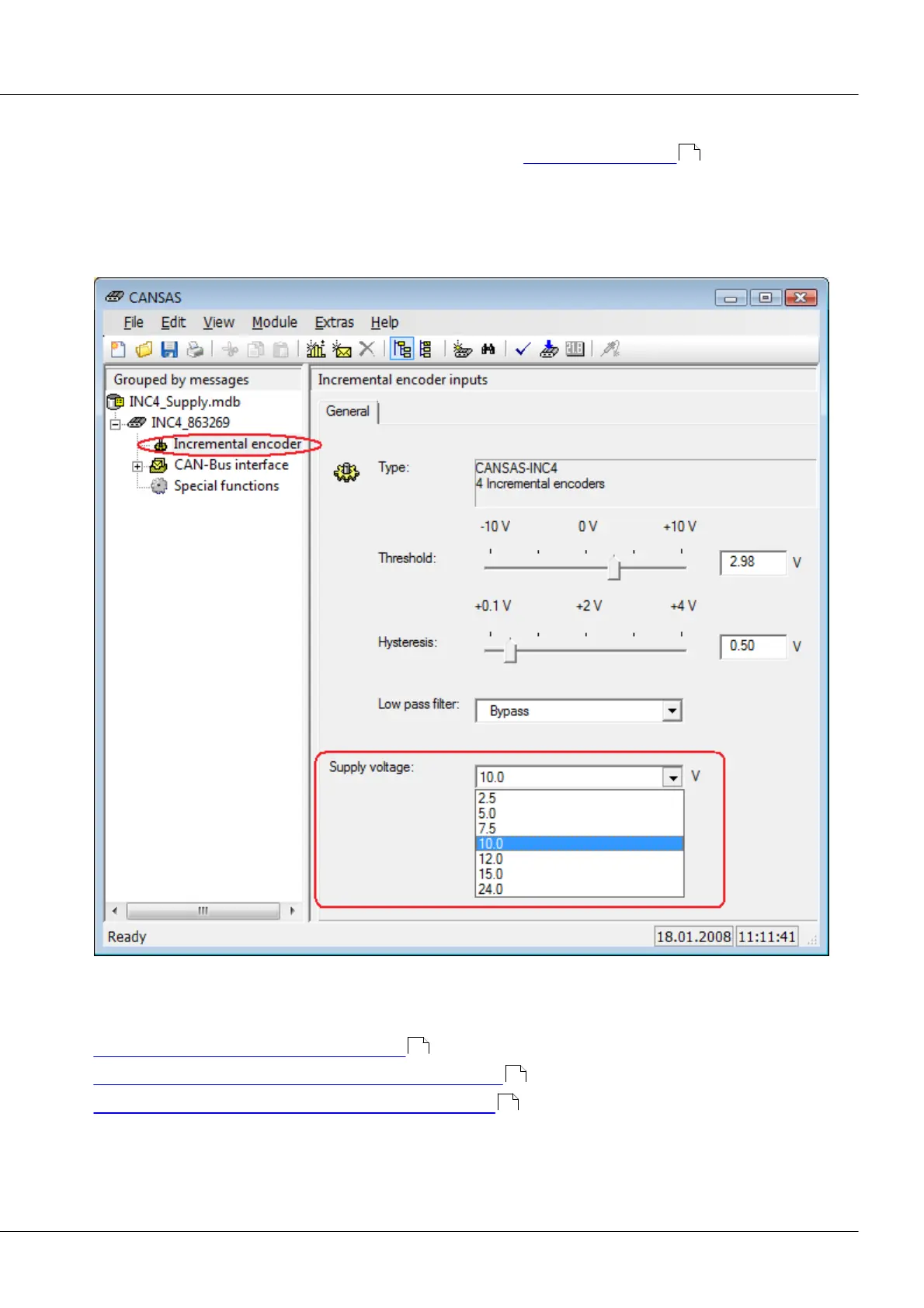Click the Hysteresis slider handle
The width and height of the screenshot is (924, 1308).
pyautogui.click(x=510, y=651)
